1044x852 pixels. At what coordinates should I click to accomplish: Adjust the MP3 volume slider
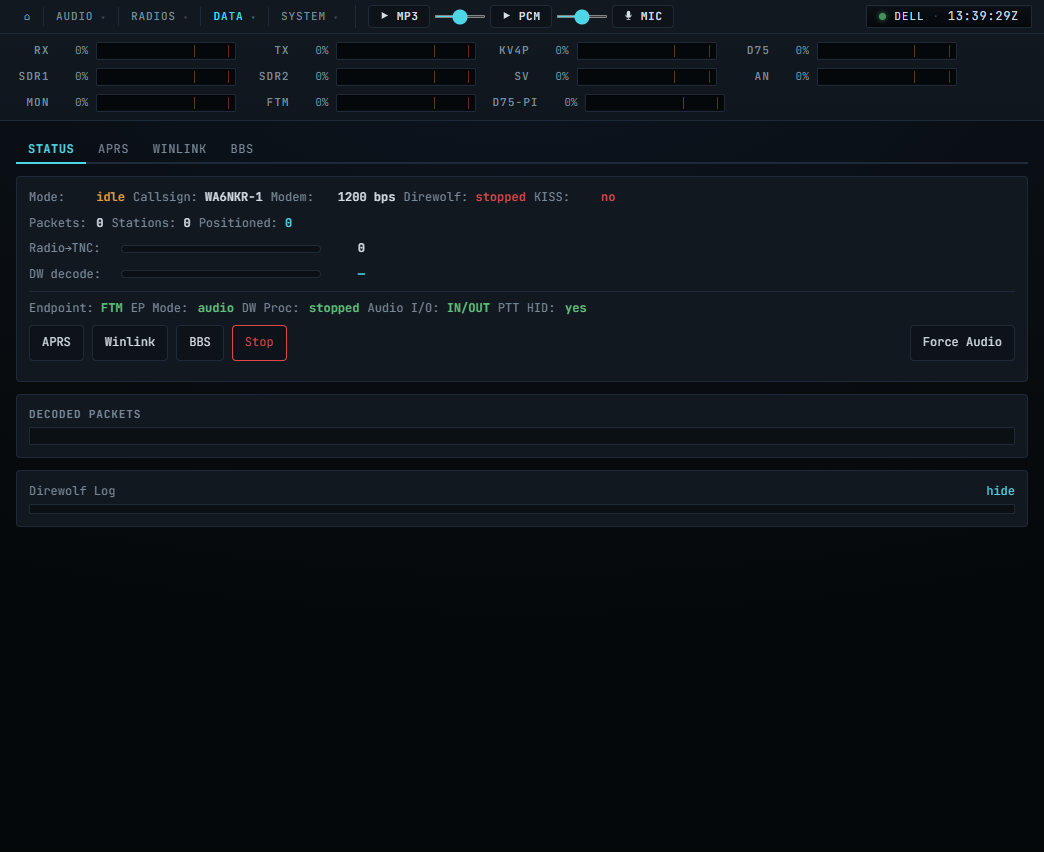click(x=459, y=17)
